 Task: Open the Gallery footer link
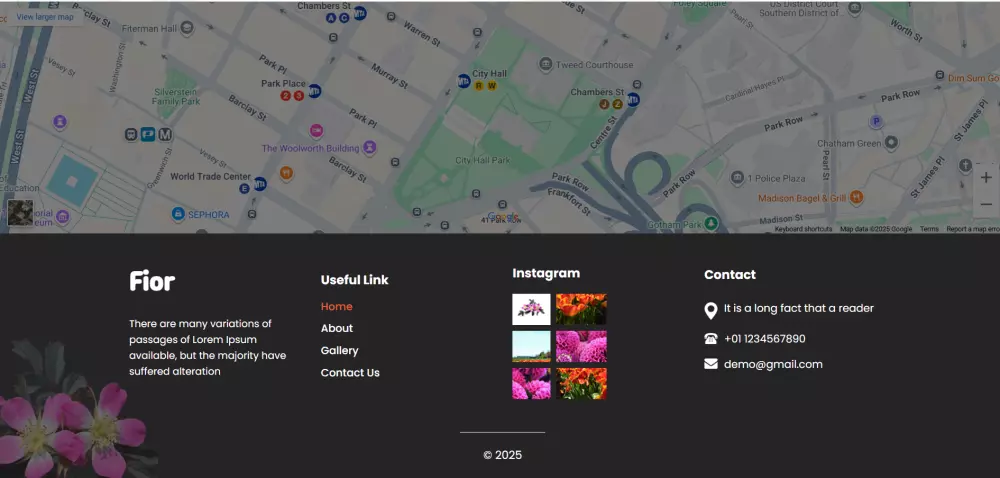(x=339, y=351)
